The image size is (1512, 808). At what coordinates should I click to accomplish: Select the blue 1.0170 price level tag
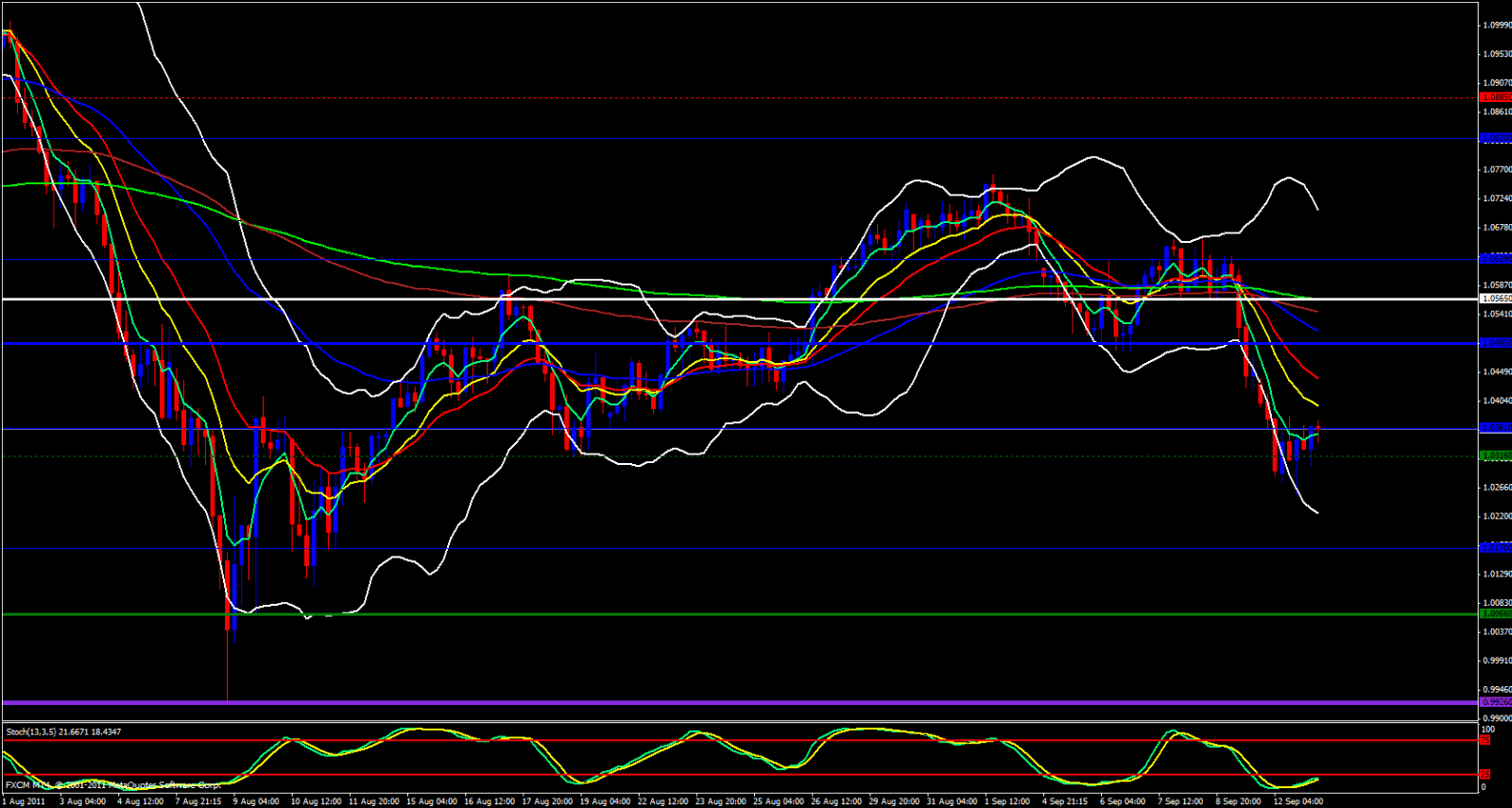pyautogui.click(x=1496, y=548)
